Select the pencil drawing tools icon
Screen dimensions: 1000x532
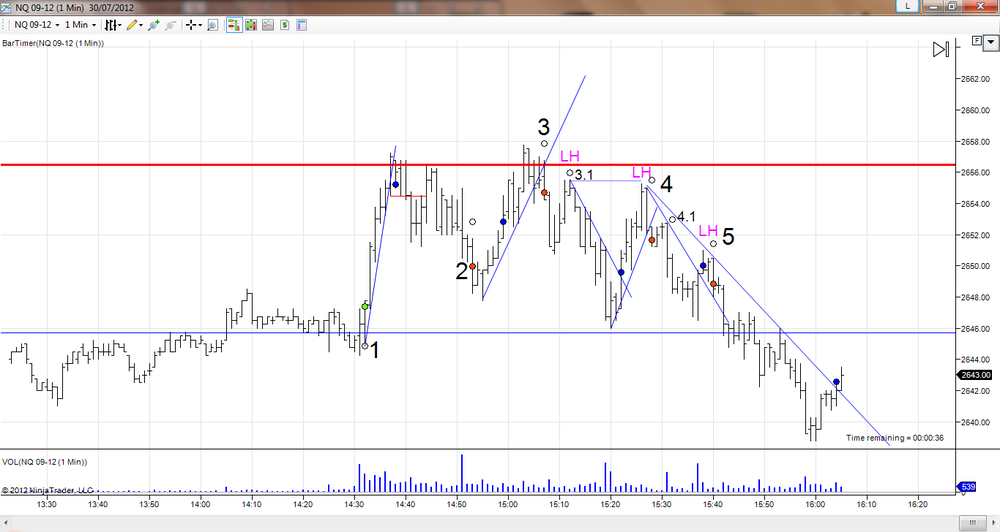(x=131, y=25)
